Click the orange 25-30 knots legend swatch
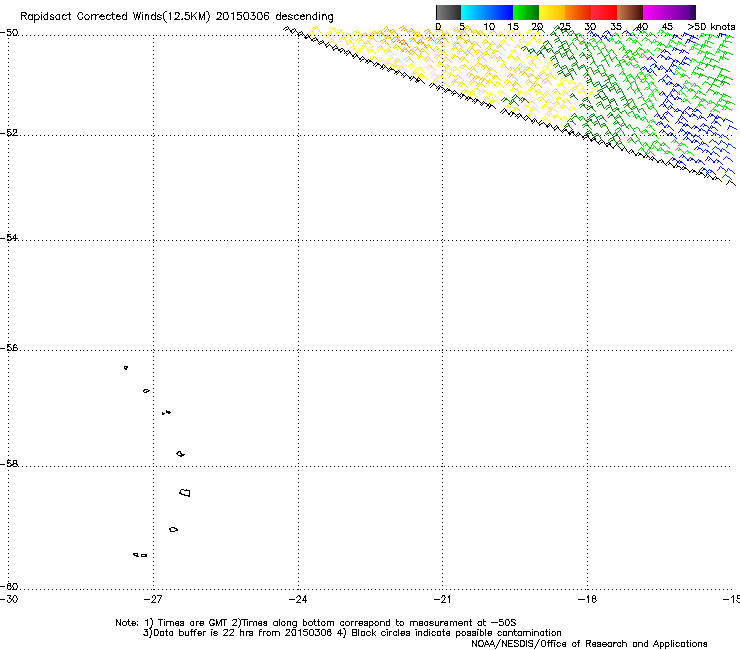740x650 pixels. point(578,12)
